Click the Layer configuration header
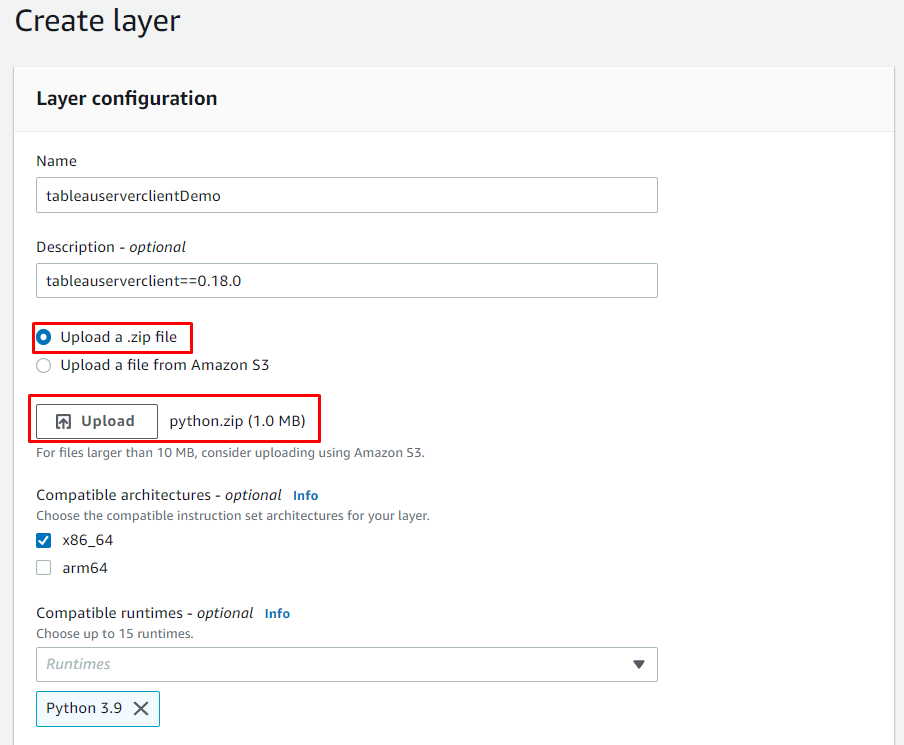This screenshot has height=745, width=904. (x=127, y=99)
